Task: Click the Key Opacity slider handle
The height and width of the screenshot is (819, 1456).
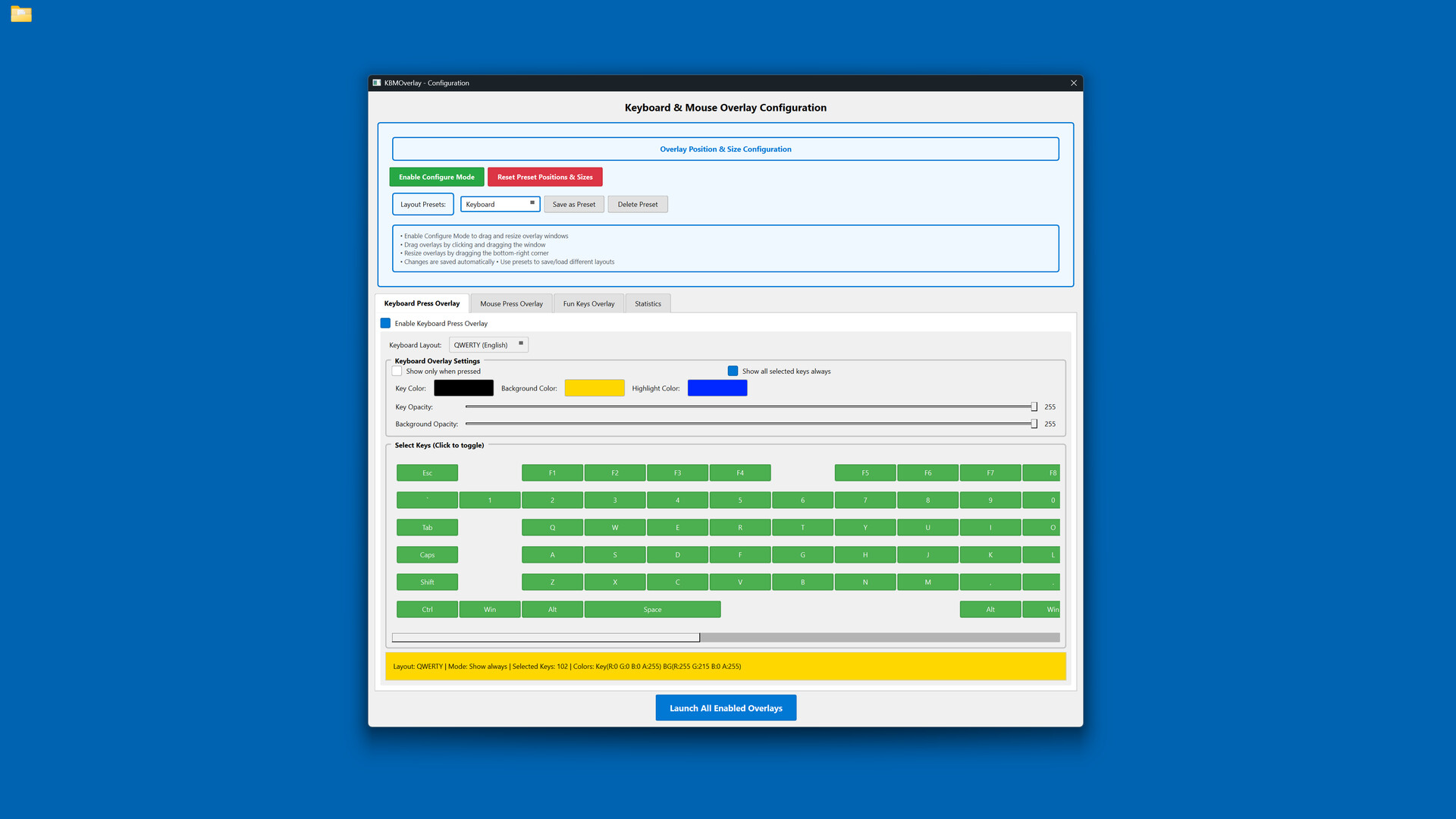Action: click(1034, 407)
